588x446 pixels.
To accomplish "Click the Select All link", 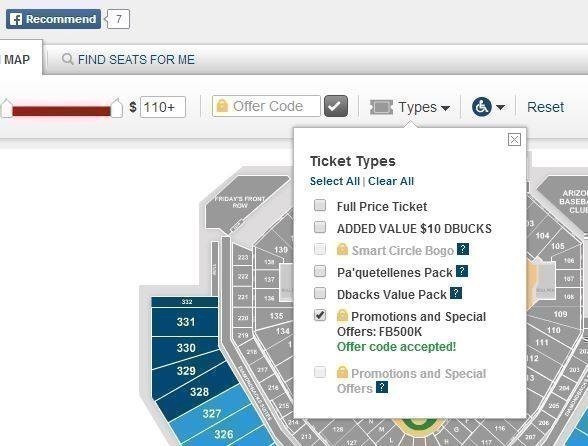I will (334, 181).
